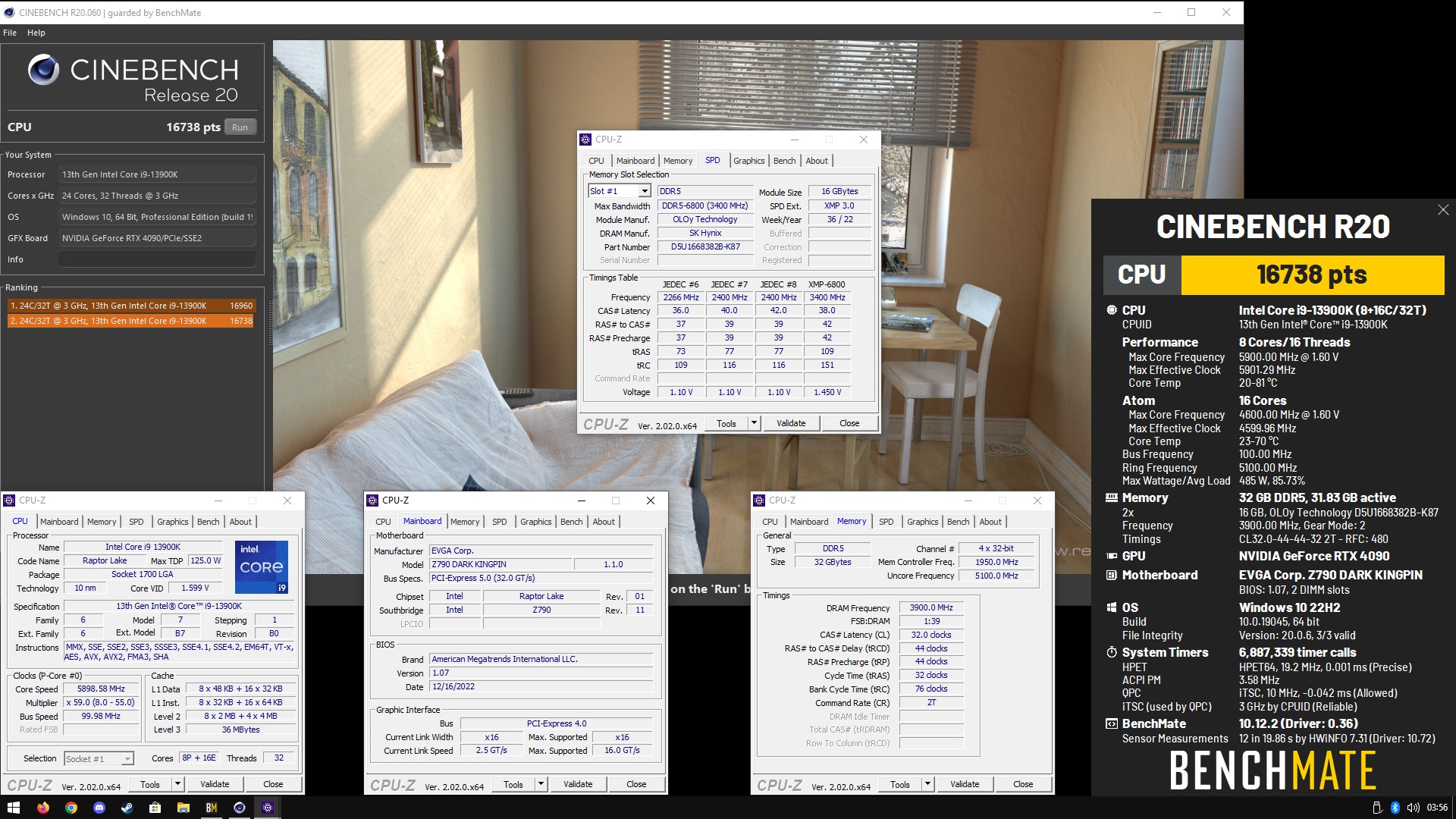
Task: Expand Tools arrow in CPU-Z Mainboard window
Action: click(541, 784)
